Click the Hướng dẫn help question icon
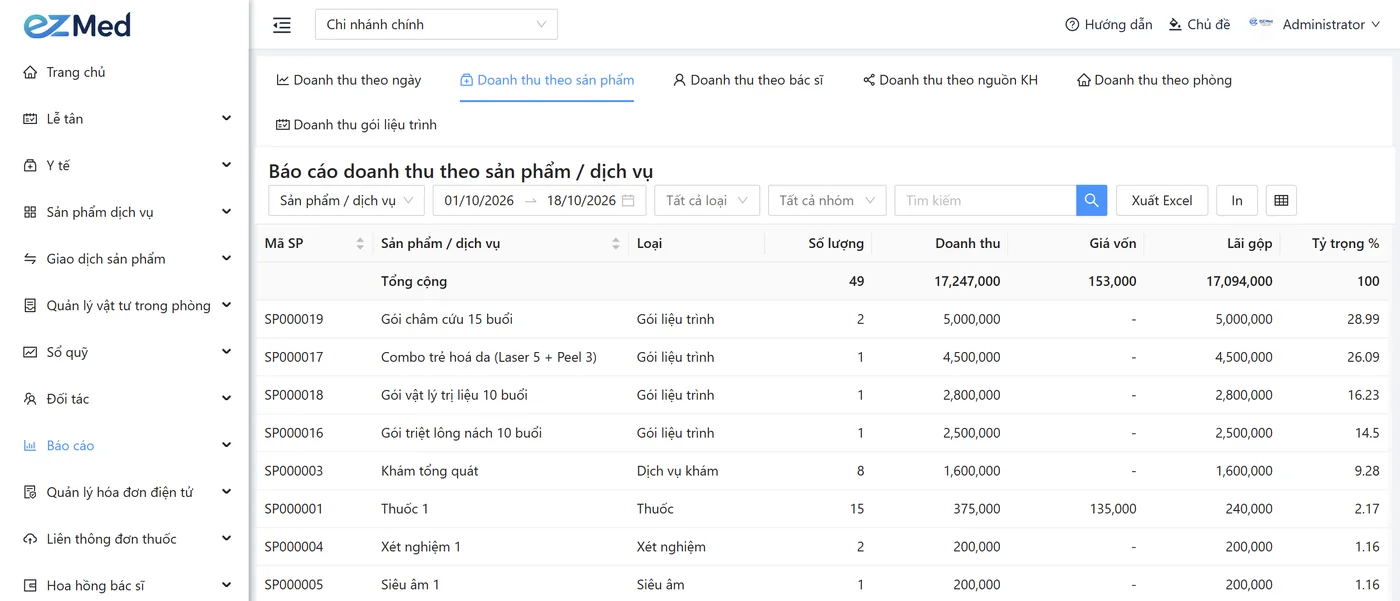The width and height of the screenshot is (1400, 601). [x=1072, y=24]
